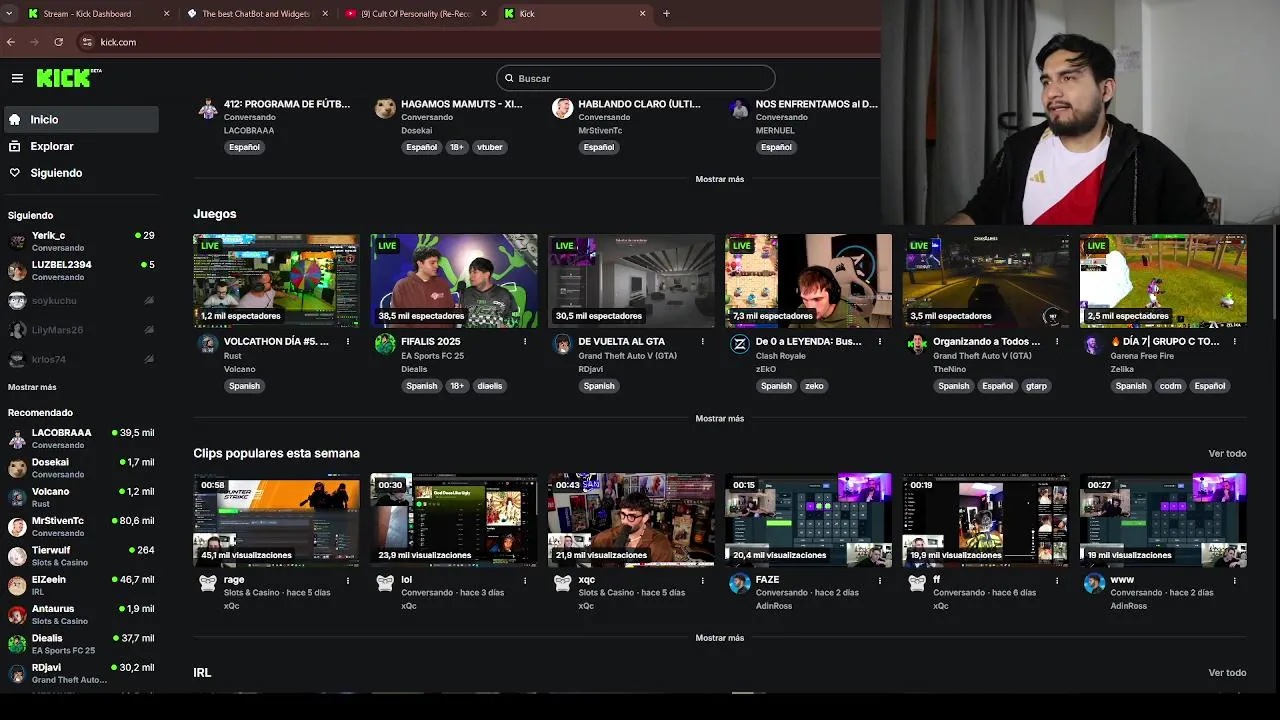Click the magnifier icon in search bar
Image resolution: width=1280 pixels, height=720 pixels.
(509, 78)
